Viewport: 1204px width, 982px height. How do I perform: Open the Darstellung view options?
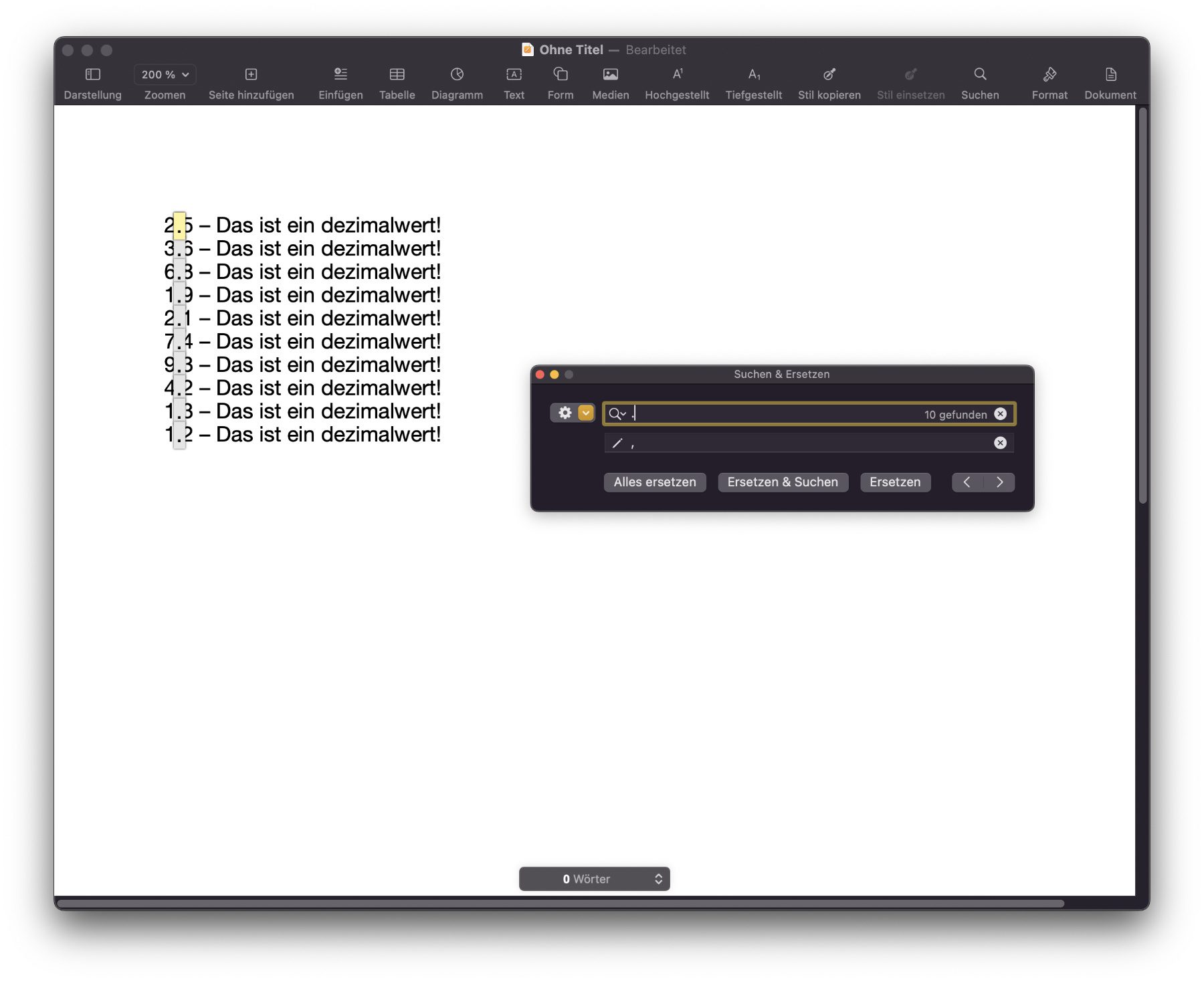click(x=92, y=83)
